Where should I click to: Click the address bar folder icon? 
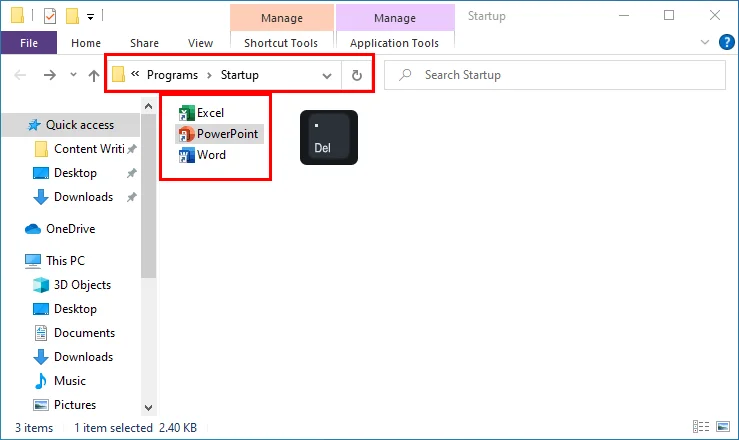[119, 74]
